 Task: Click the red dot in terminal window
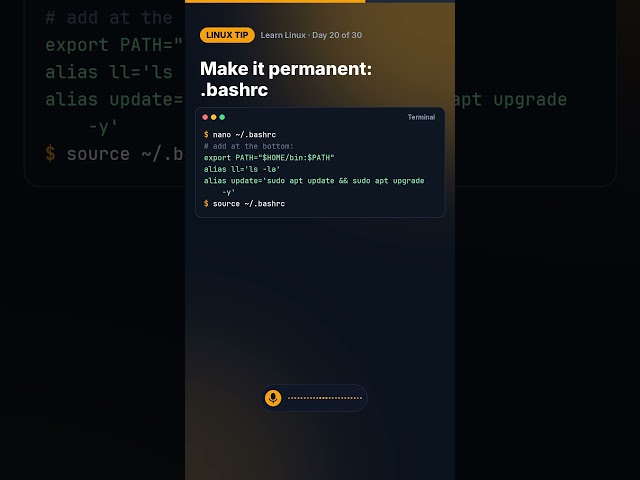coord(205,117)
